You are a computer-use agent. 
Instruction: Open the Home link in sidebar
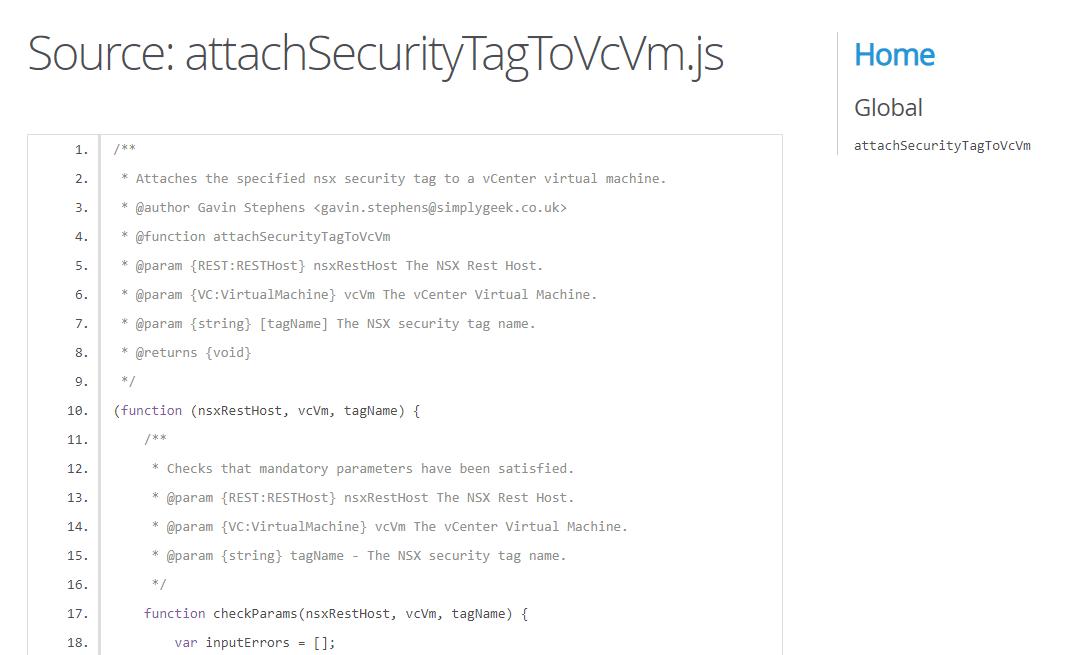894,55
